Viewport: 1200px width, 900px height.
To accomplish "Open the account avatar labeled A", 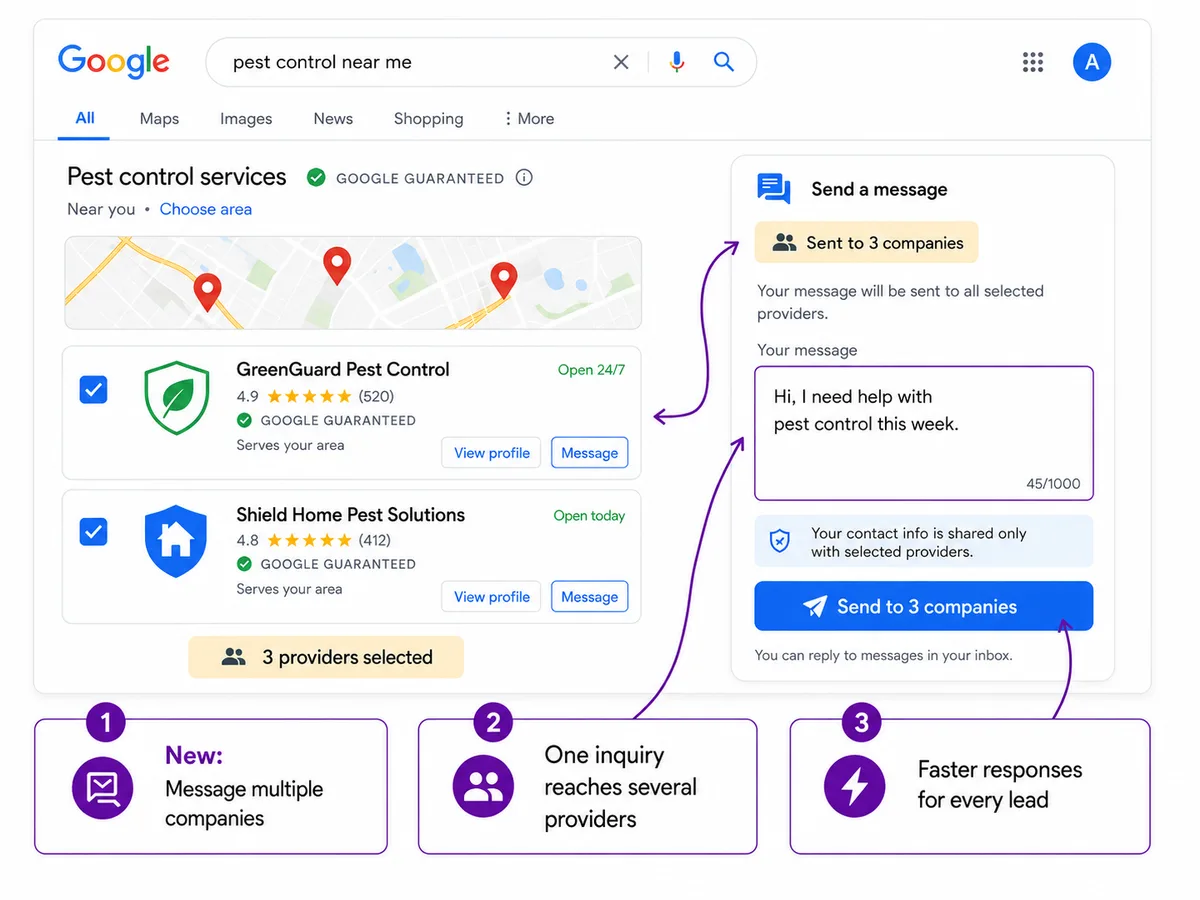I will [x=1092, y=62].
